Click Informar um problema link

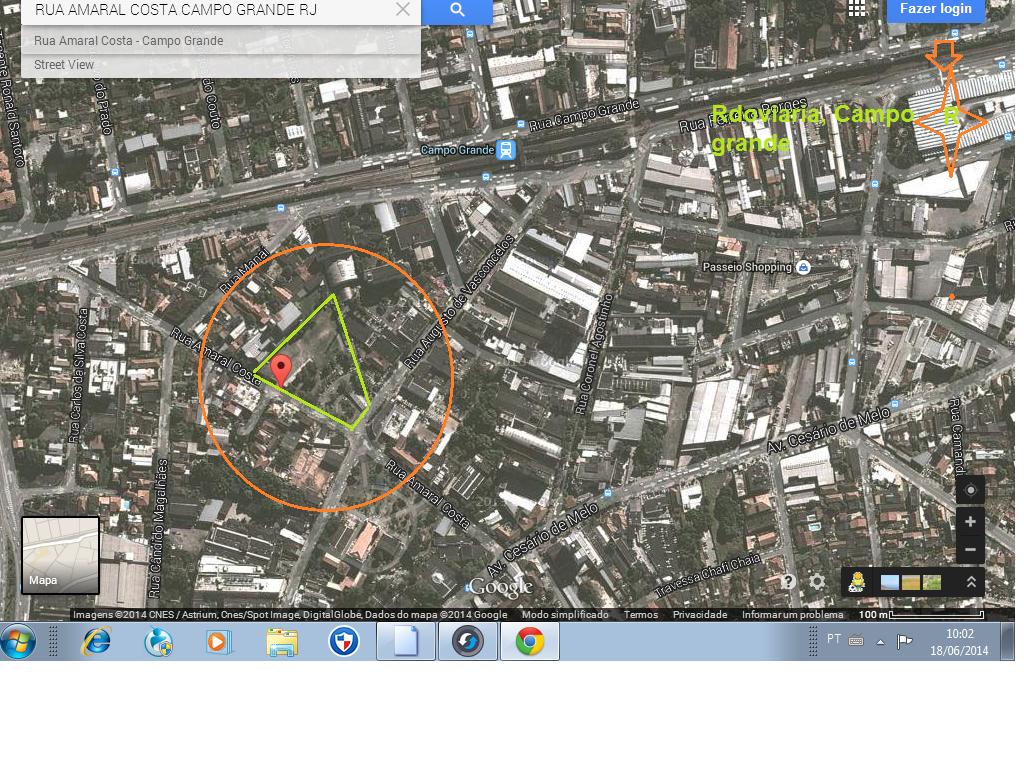pyautogui.click(x=792, y=615)
